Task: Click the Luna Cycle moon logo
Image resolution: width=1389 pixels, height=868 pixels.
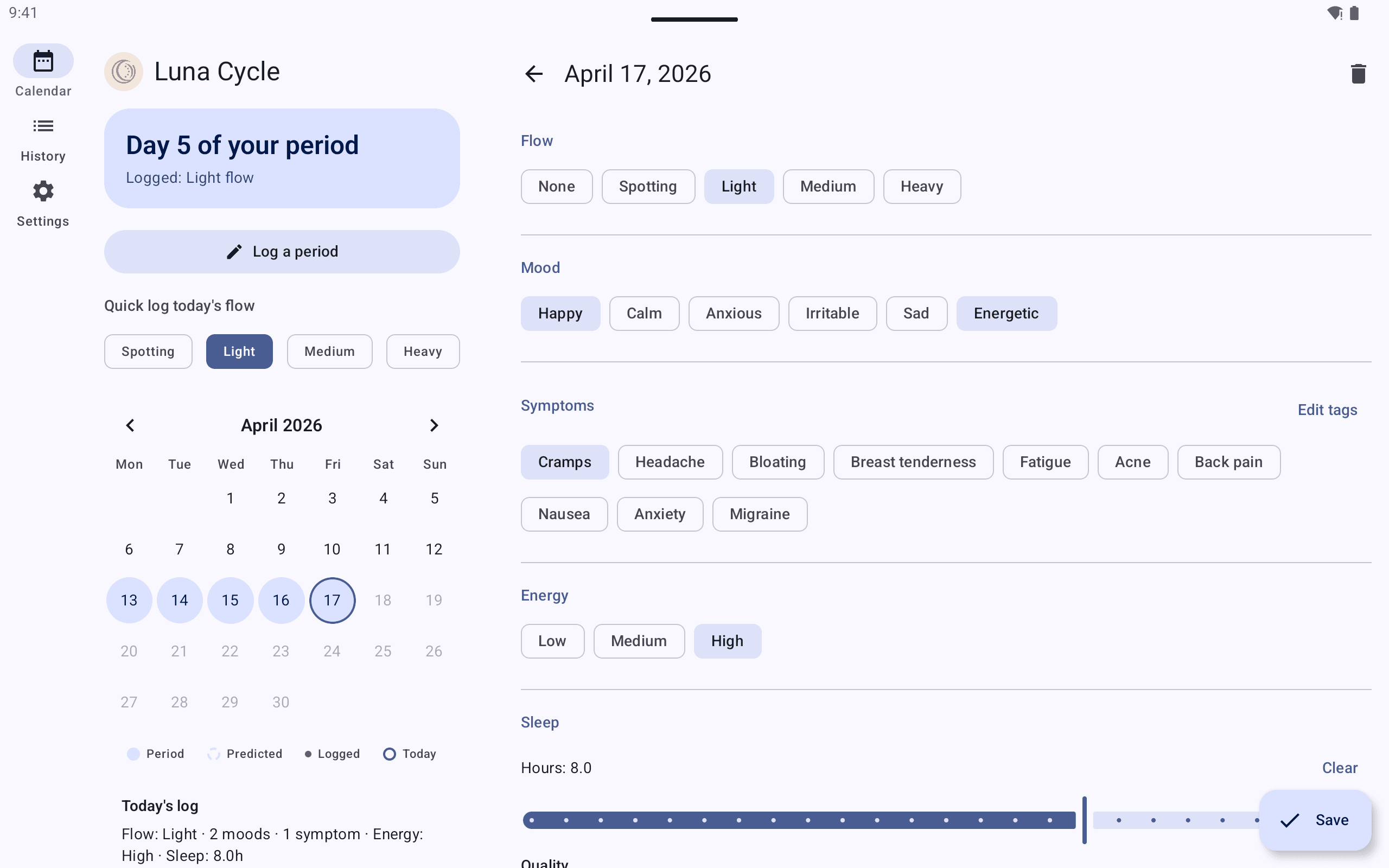Action: [x=123, y=71]
